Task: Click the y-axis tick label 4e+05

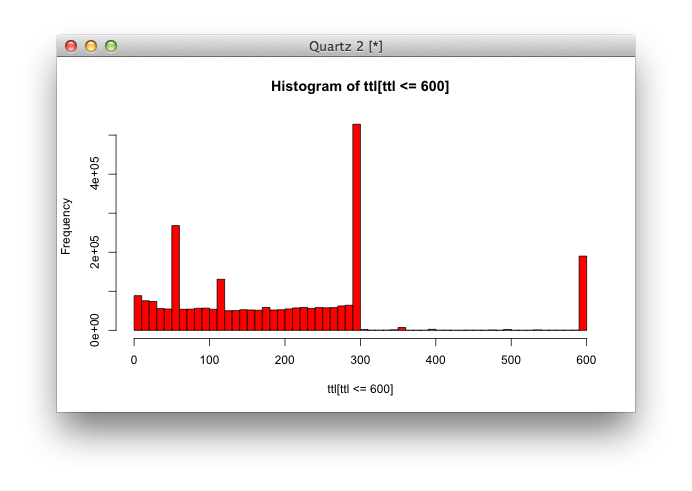Action: point(96,173)
